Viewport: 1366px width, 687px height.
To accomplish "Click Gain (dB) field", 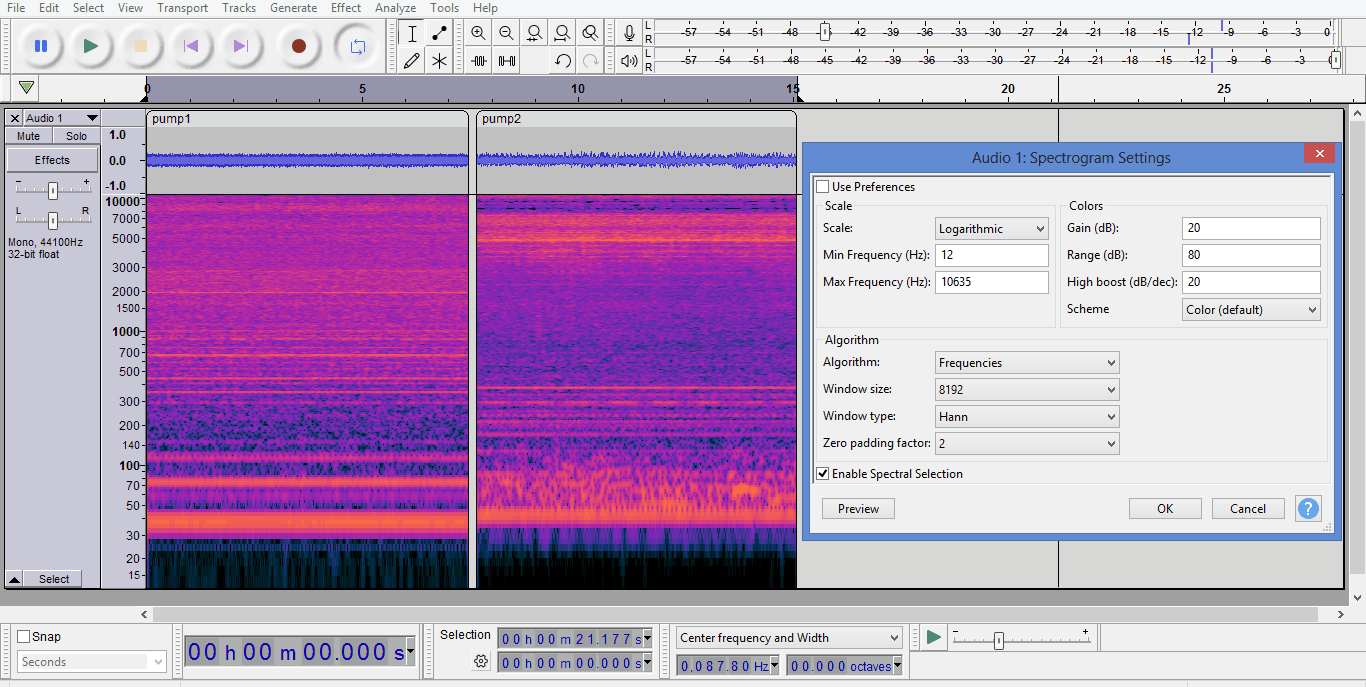I will click(1251, 228).
